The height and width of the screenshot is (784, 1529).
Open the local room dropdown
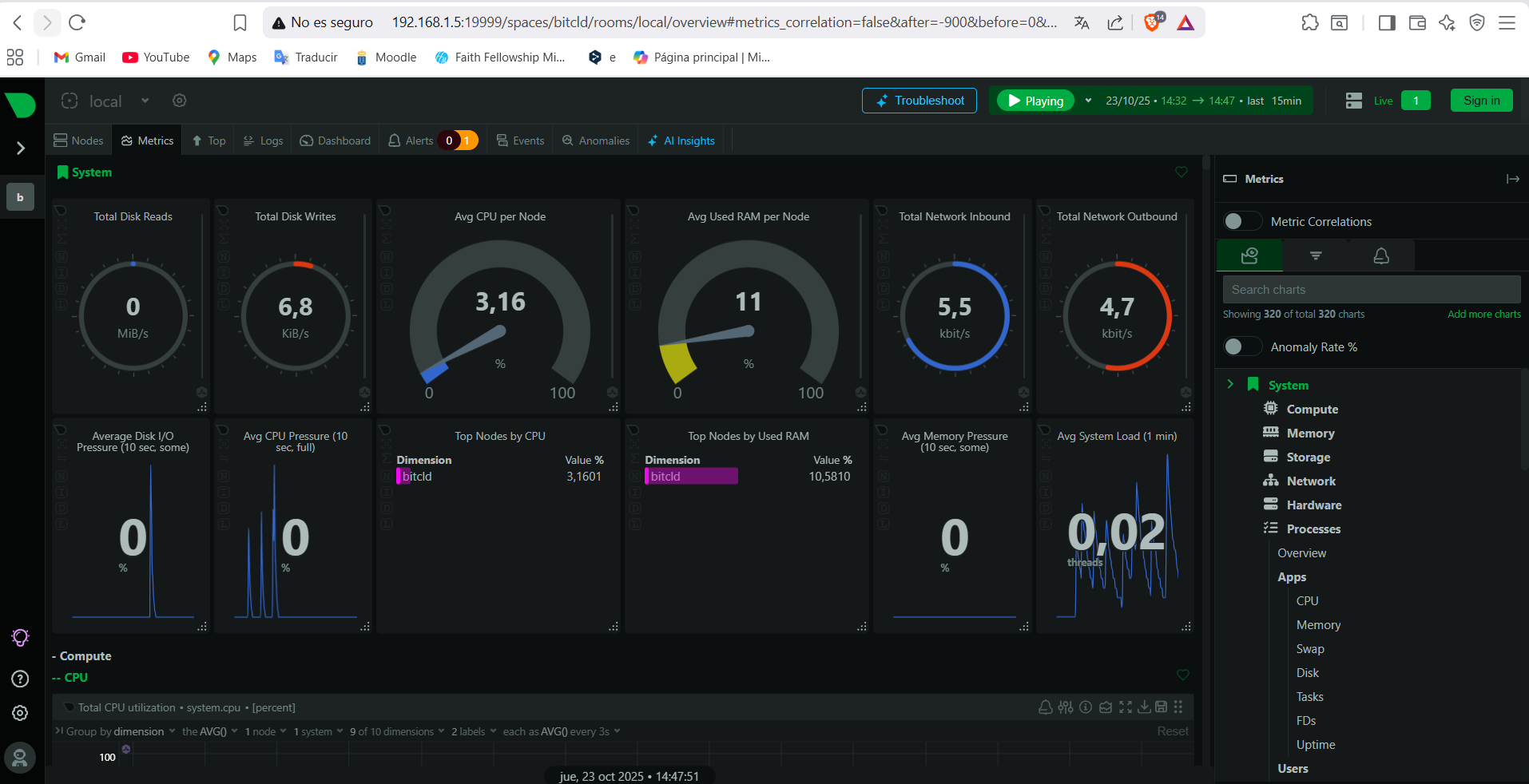[x=145, y=101]
